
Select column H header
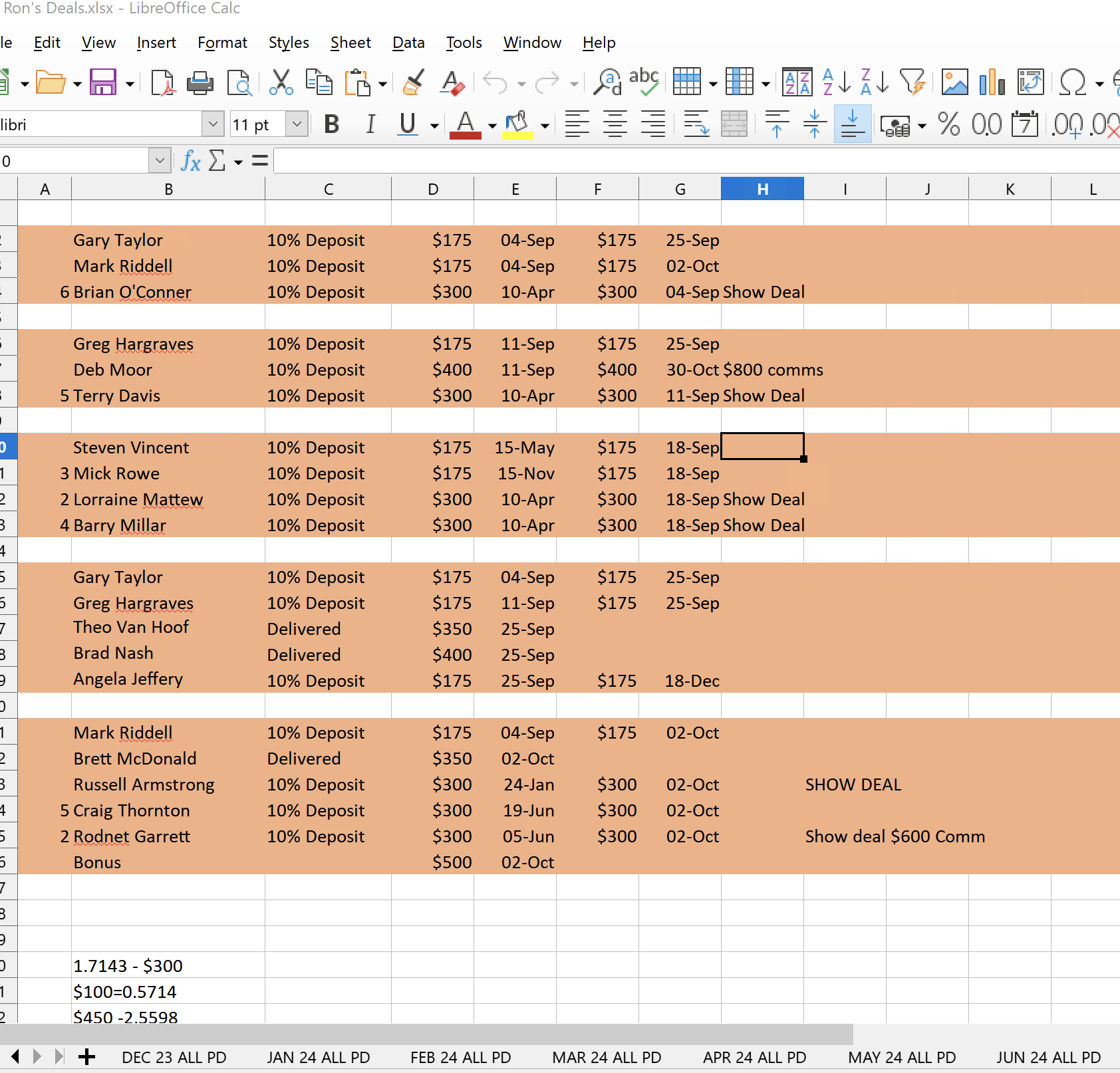762,189
